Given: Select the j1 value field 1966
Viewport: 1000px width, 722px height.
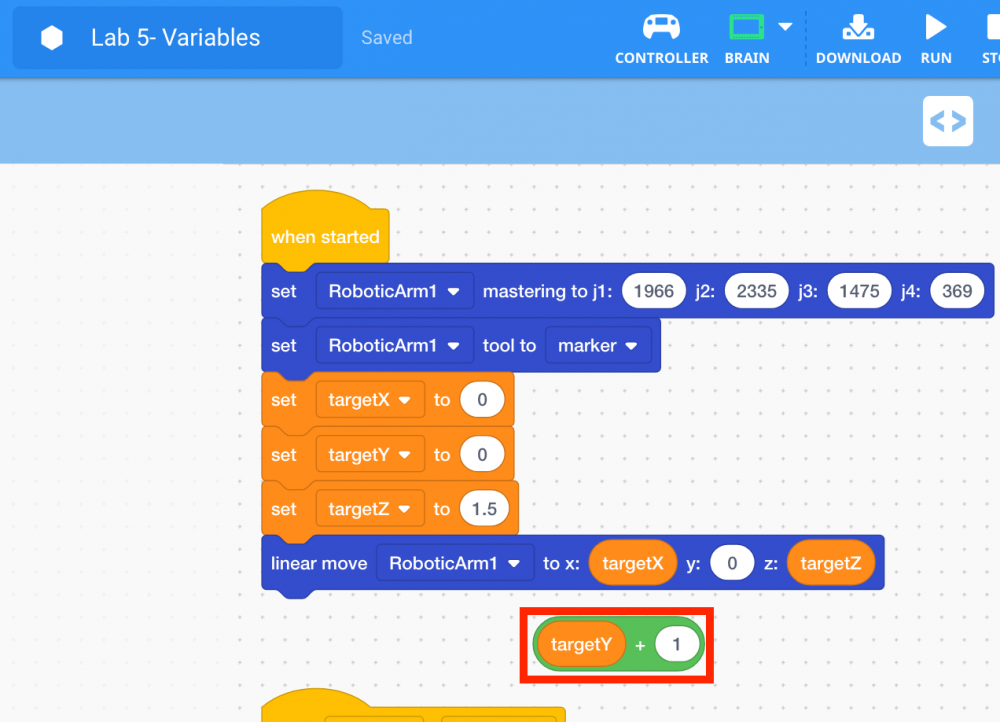Looking at the screenshot, I should point(654,292).
